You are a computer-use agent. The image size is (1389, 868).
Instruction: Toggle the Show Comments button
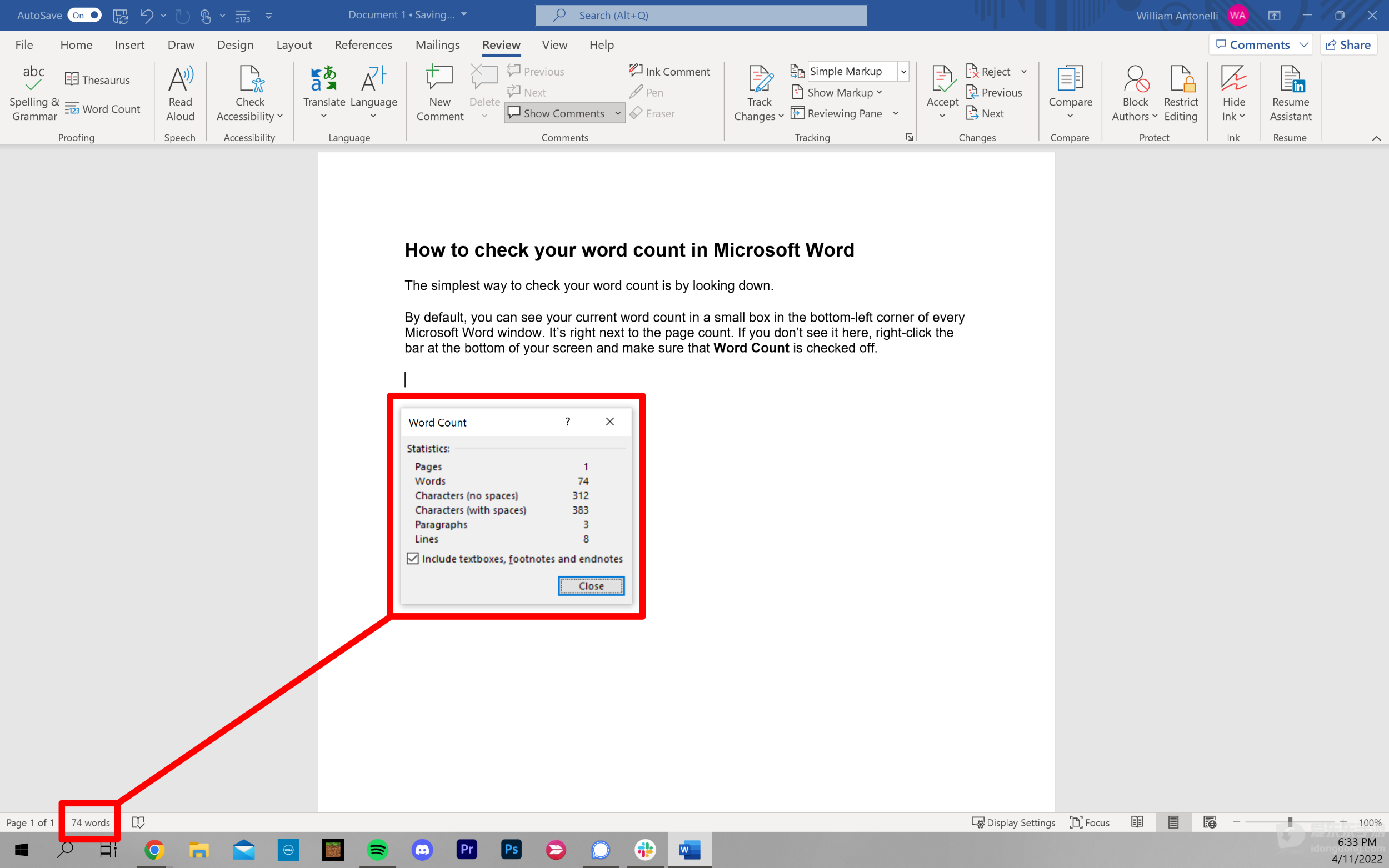558,113
